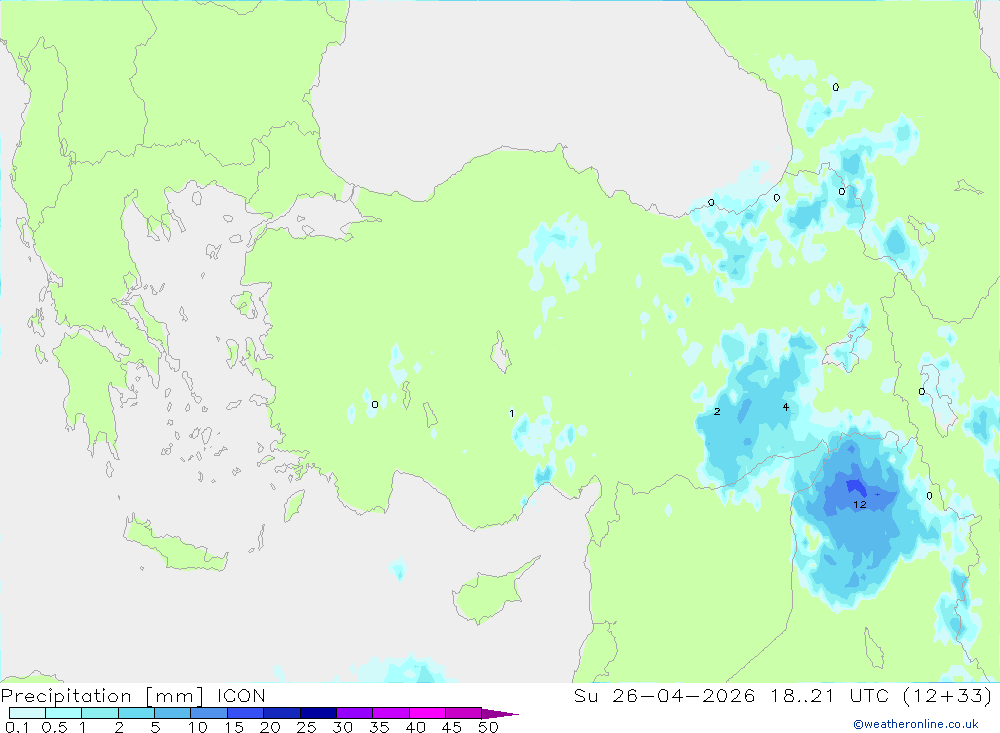Screen dimensions: 1000x733
Task: Click the '30' legend scale label
Action: click(x=342, y=727)
